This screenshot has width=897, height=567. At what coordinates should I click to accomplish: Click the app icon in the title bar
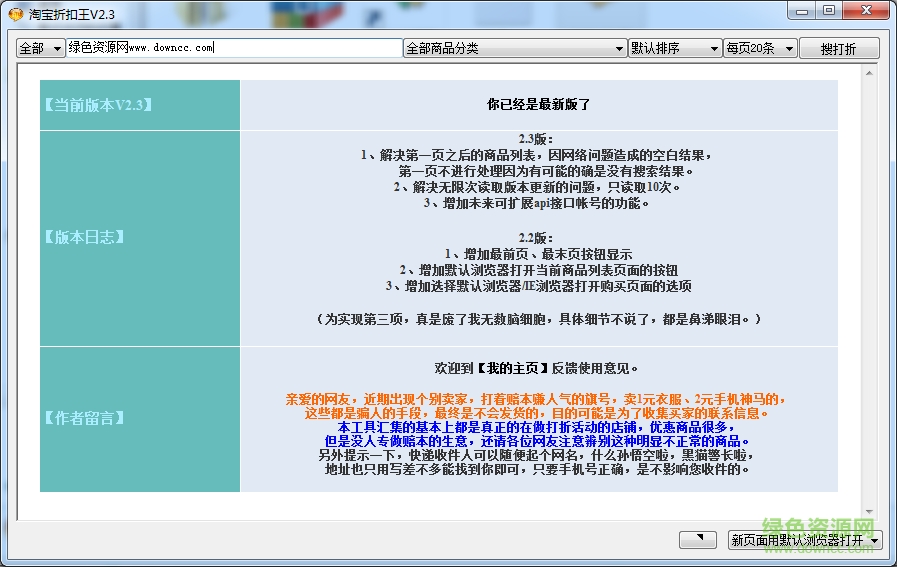15,14
